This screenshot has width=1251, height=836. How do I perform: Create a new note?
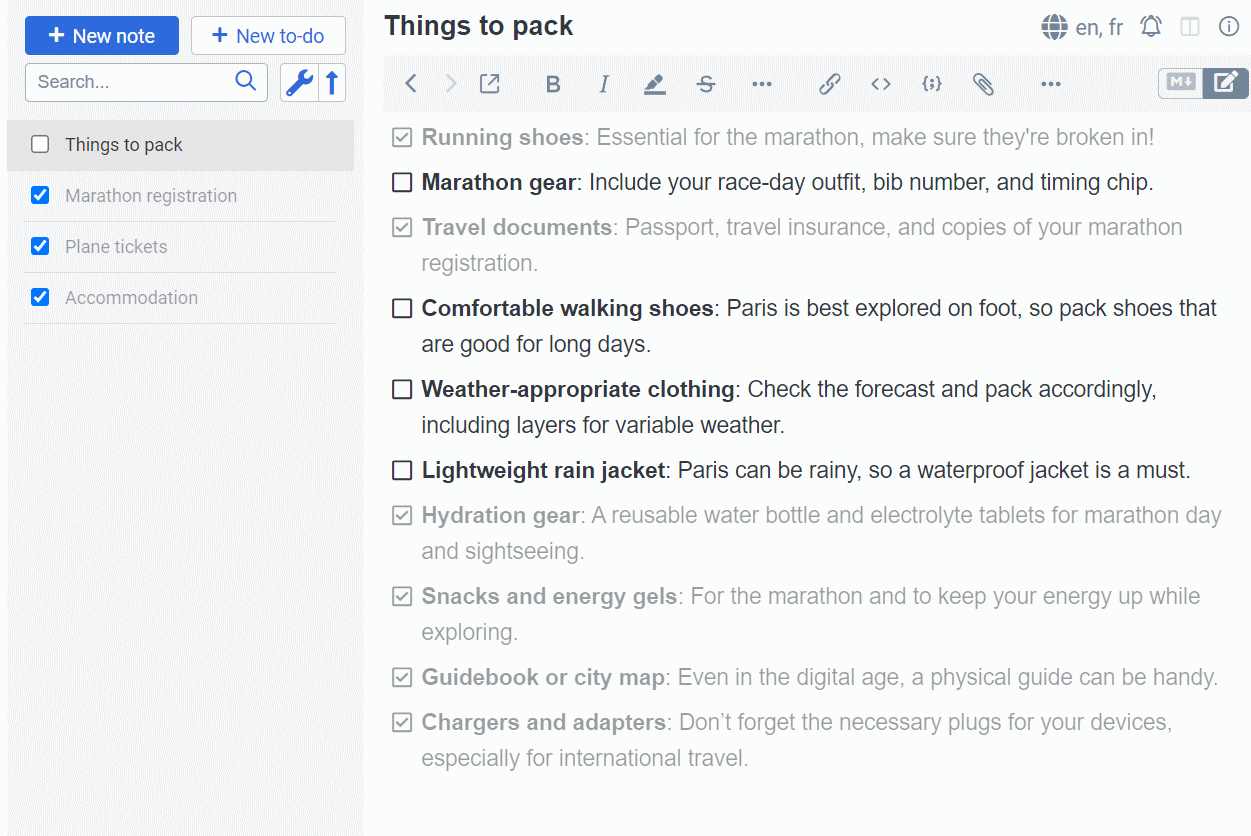[102, 36]
